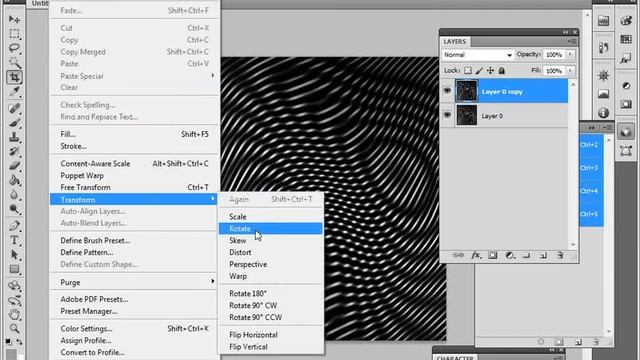Select the Eyedropper tool

click(14, 91)
